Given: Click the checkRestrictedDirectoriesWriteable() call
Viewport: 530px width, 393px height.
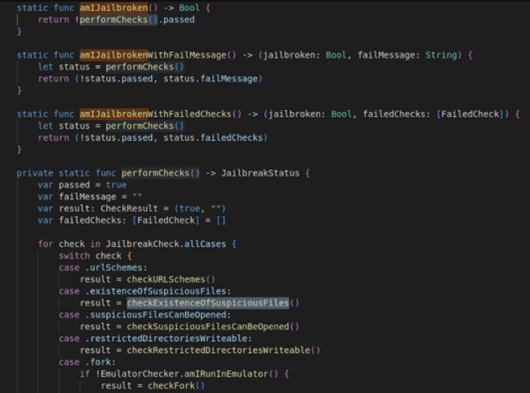Looking at the screenshot, I should point(223,350).
